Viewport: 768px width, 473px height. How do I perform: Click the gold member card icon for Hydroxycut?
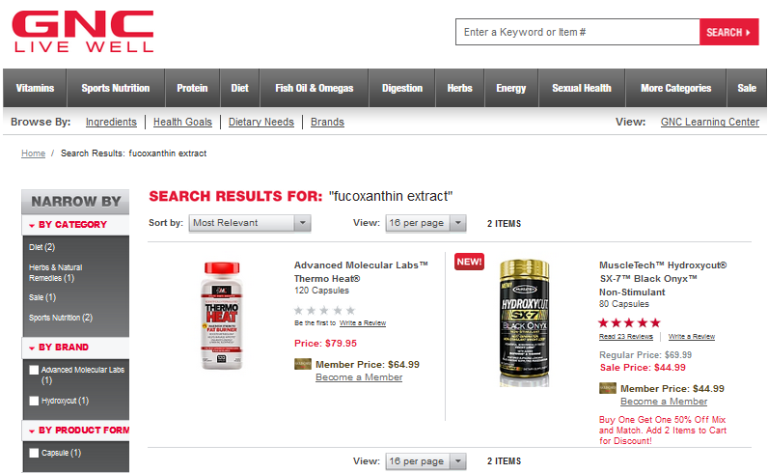pos(607,388)
